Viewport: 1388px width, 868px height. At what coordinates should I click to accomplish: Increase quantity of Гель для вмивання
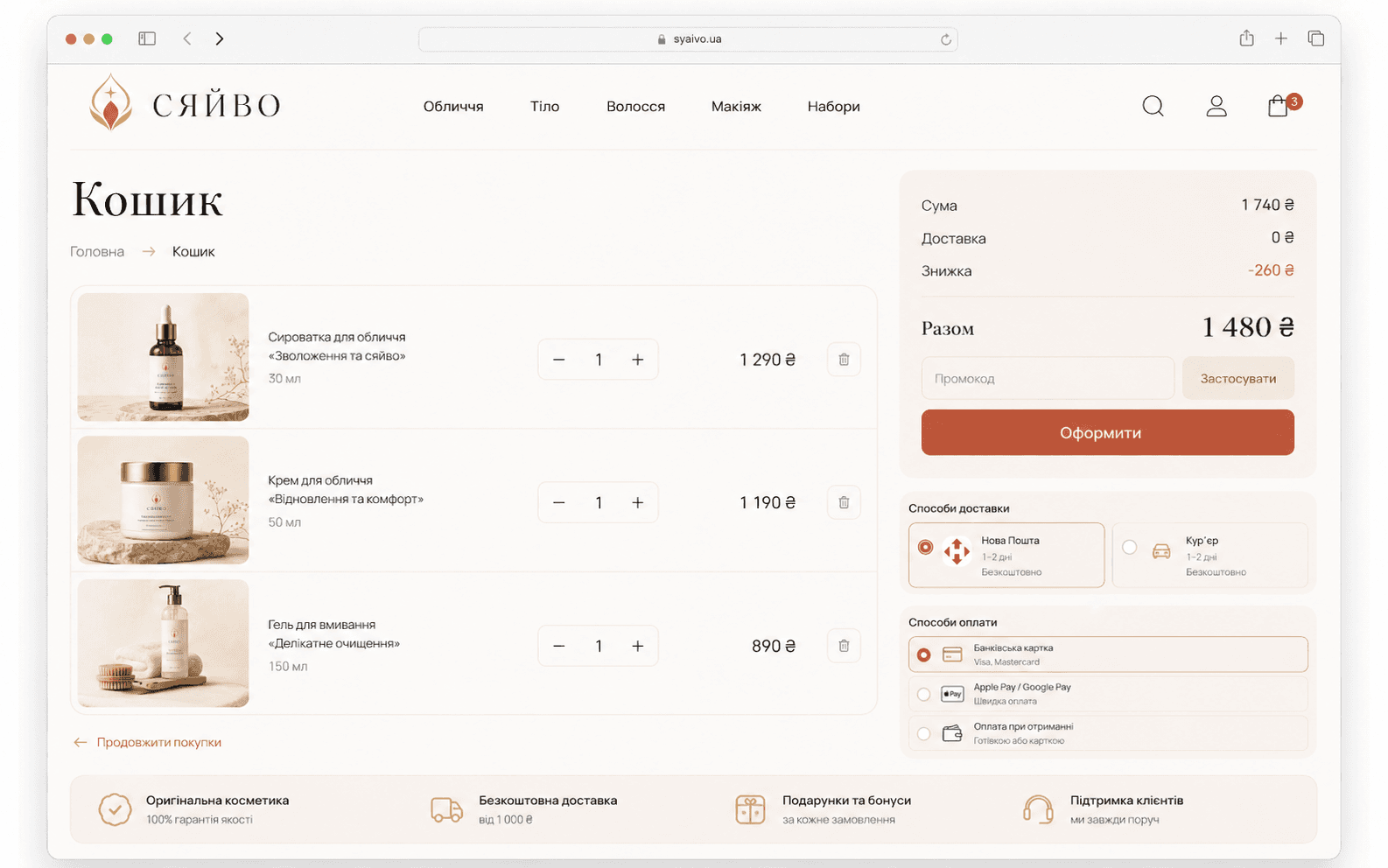point(638,646)
